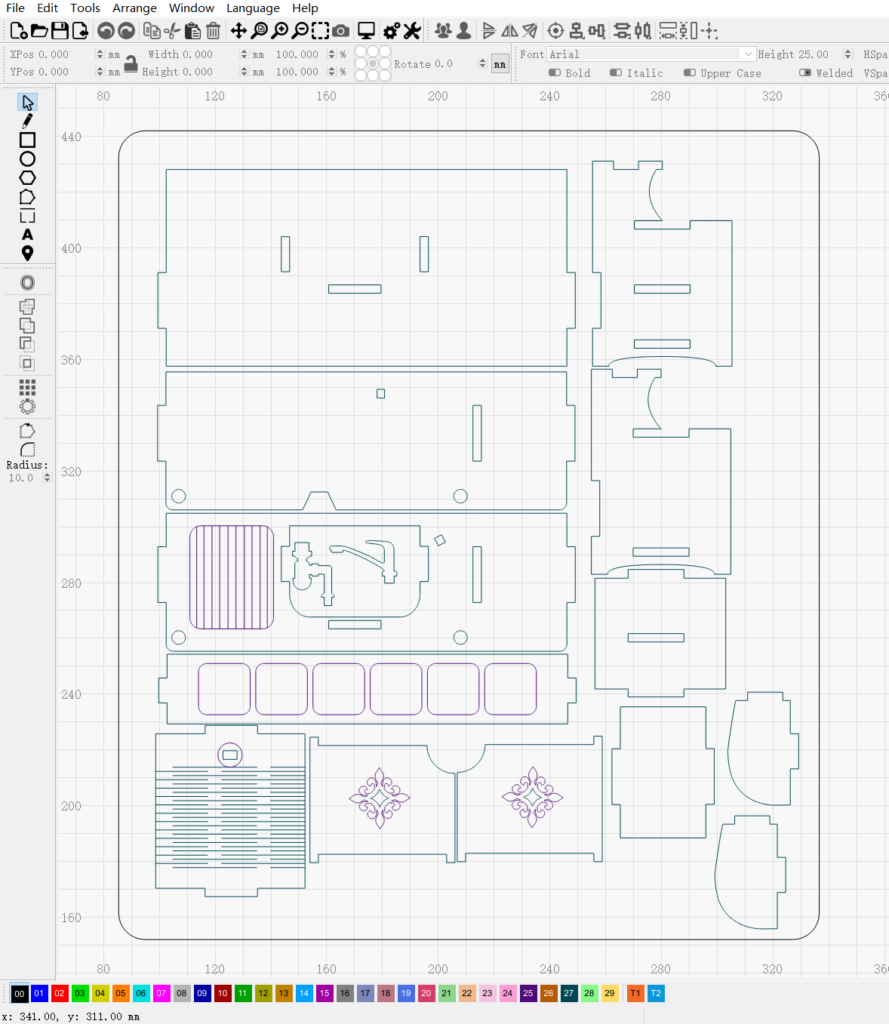Screen dimensions: 889x1024
Task: Pick the Ellipse drawing tool
Action: (28, 159)
